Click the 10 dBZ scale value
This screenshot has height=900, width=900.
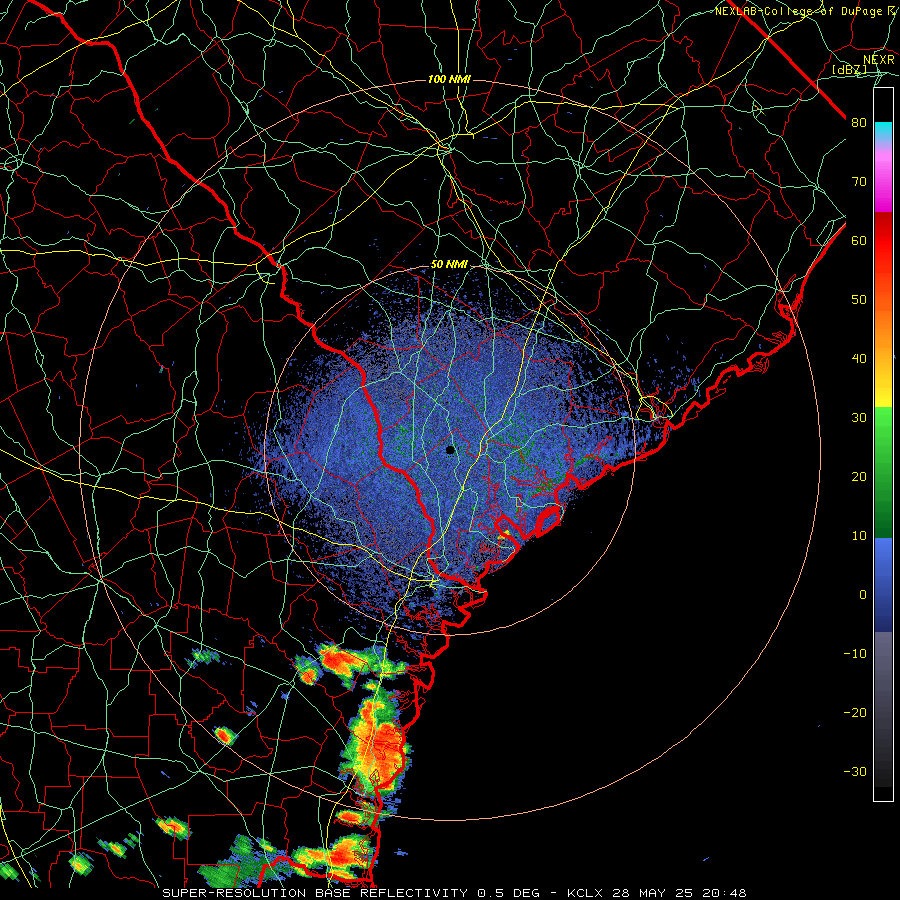pyautogui.click(x=859, y=536)
